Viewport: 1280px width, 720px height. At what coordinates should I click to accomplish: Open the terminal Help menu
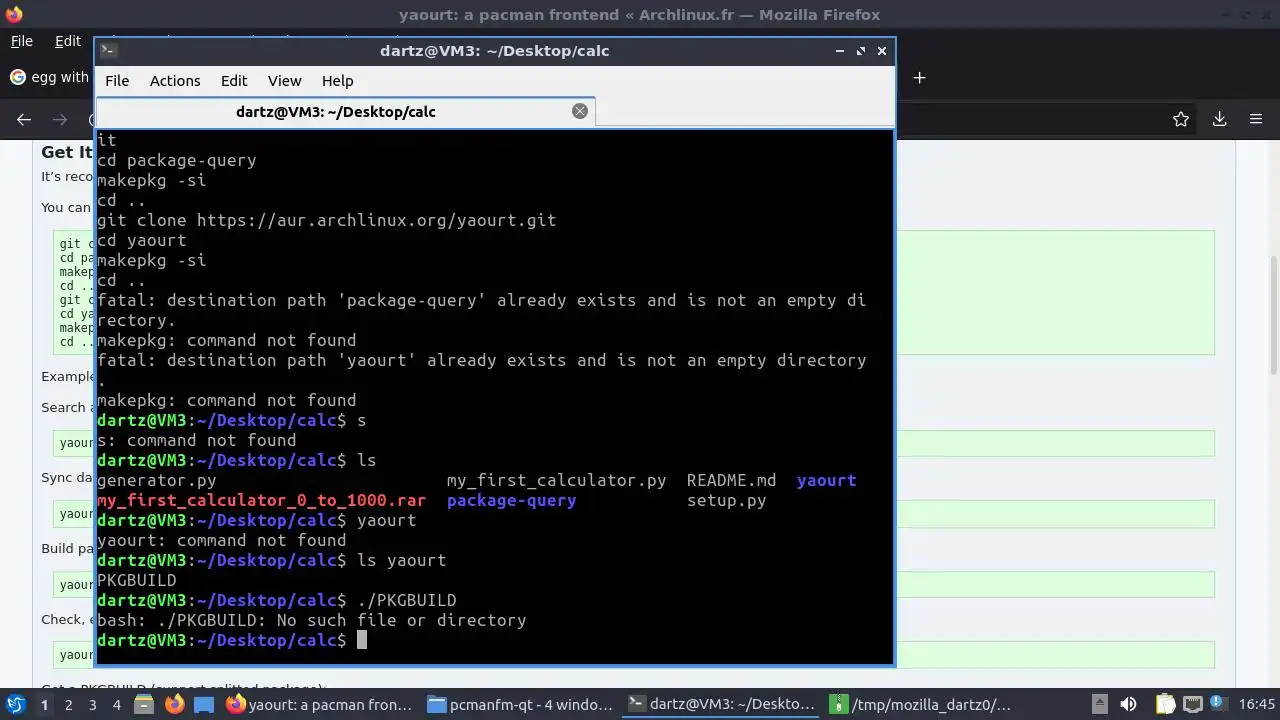(337, 81)
